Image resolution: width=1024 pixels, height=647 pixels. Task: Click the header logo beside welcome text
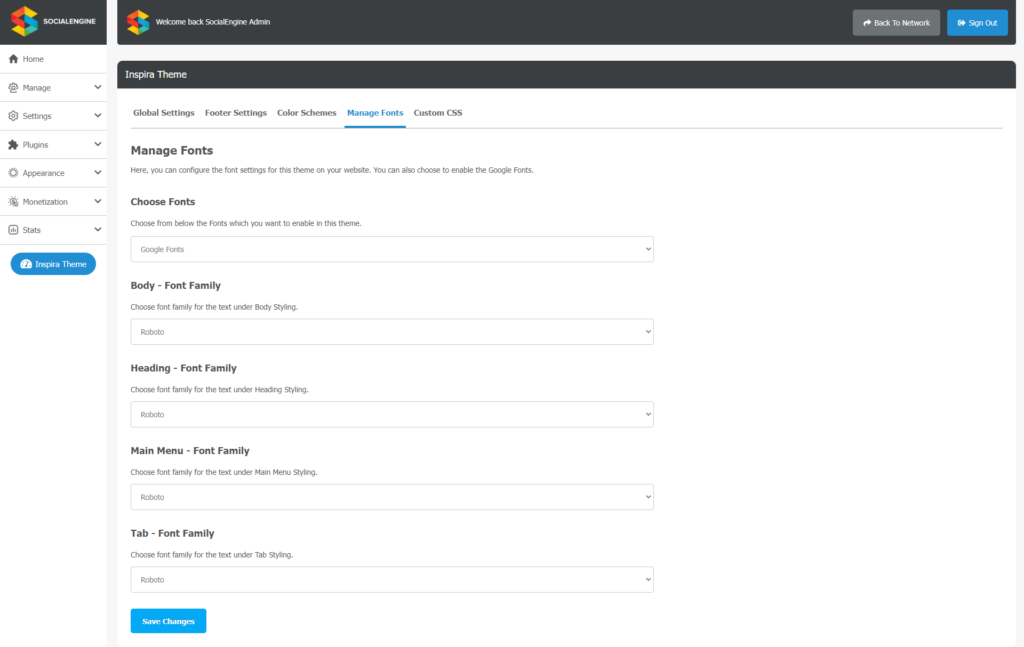[138, 22]
